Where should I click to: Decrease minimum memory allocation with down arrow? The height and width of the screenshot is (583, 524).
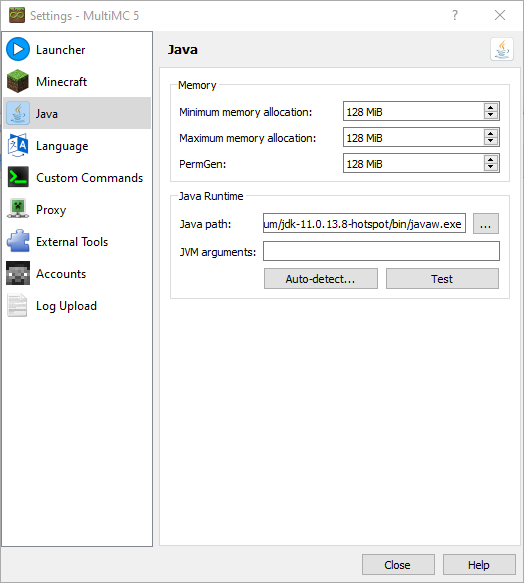click(x=491, y=115)
